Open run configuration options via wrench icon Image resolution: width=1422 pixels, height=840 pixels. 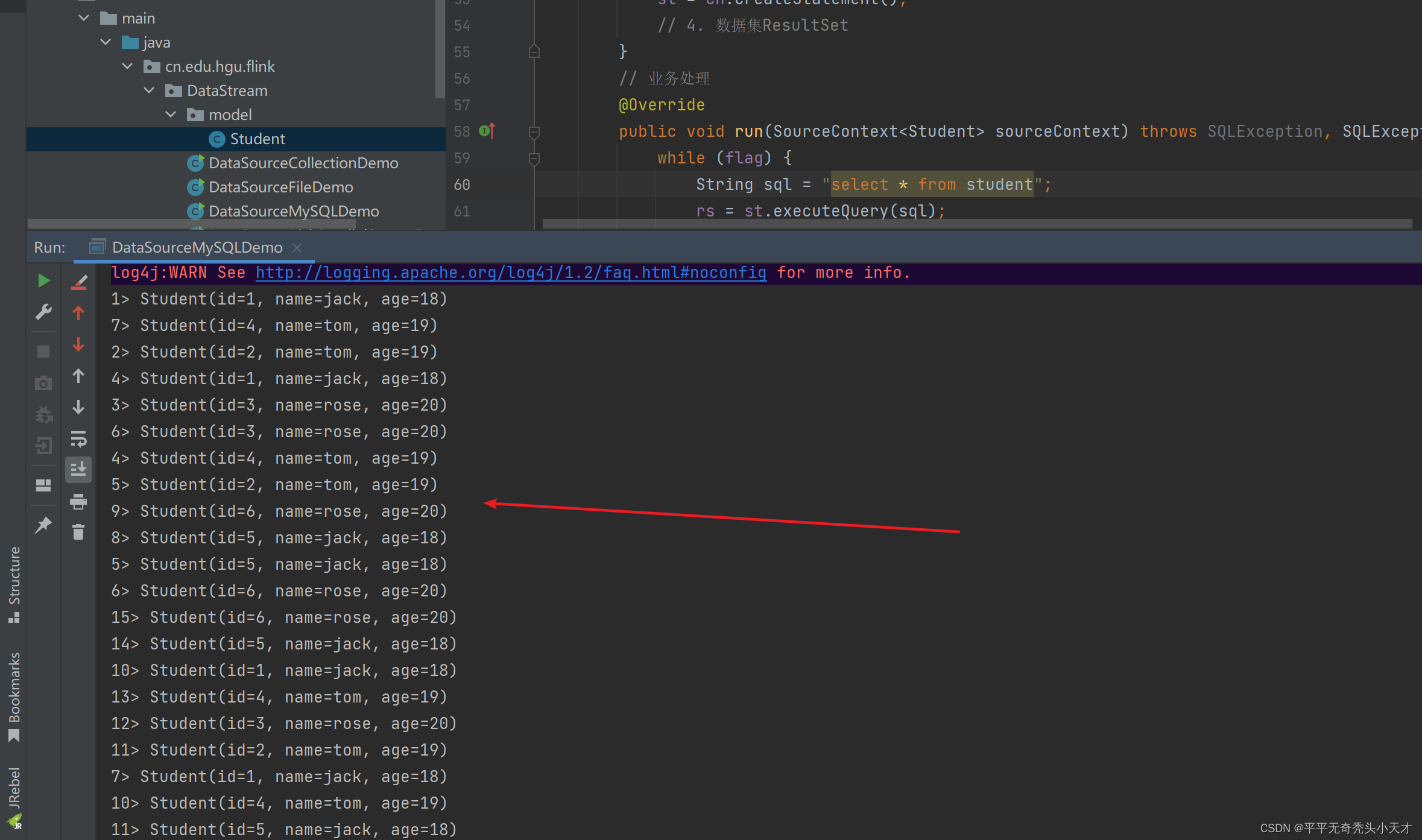point(43,312)
